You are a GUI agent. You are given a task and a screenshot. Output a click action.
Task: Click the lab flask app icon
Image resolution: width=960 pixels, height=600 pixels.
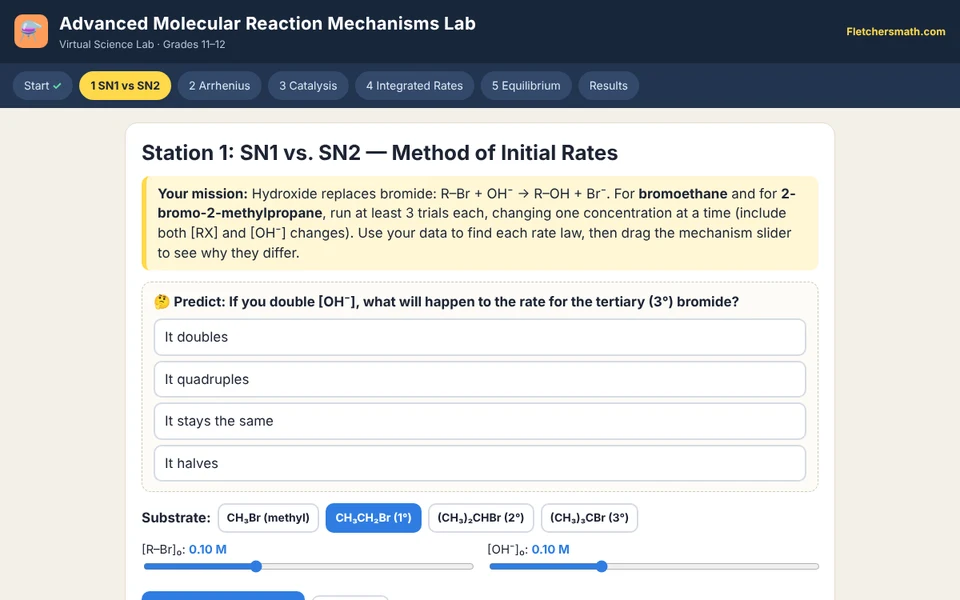[31, 31]
